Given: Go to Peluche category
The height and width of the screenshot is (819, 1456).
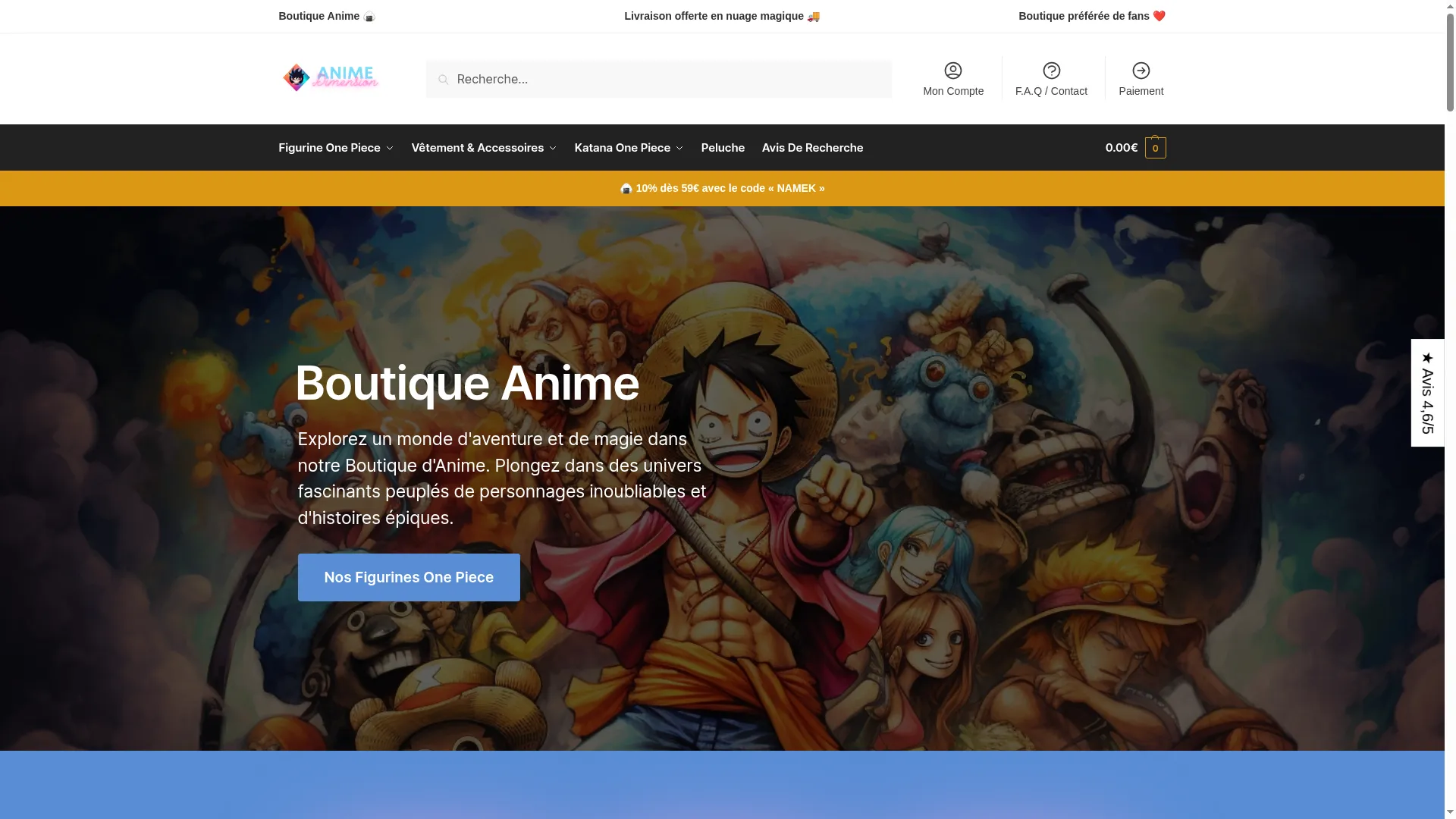Looking at the screenshot, I should pyautogui.click(x=723, y=148).
